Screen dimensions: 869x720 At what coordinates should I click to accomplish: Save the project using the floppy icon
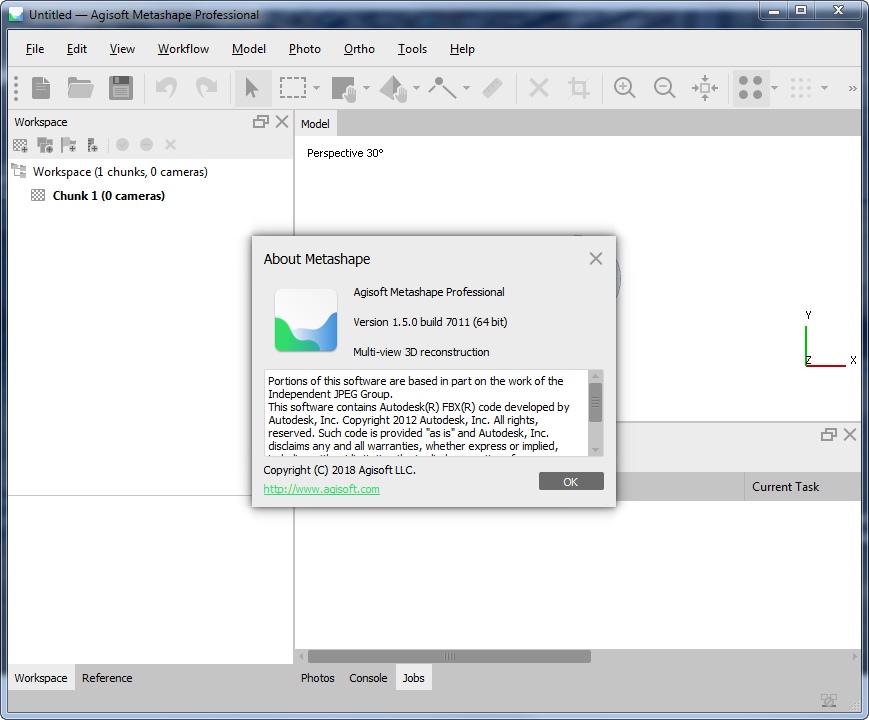pos(120,88)
